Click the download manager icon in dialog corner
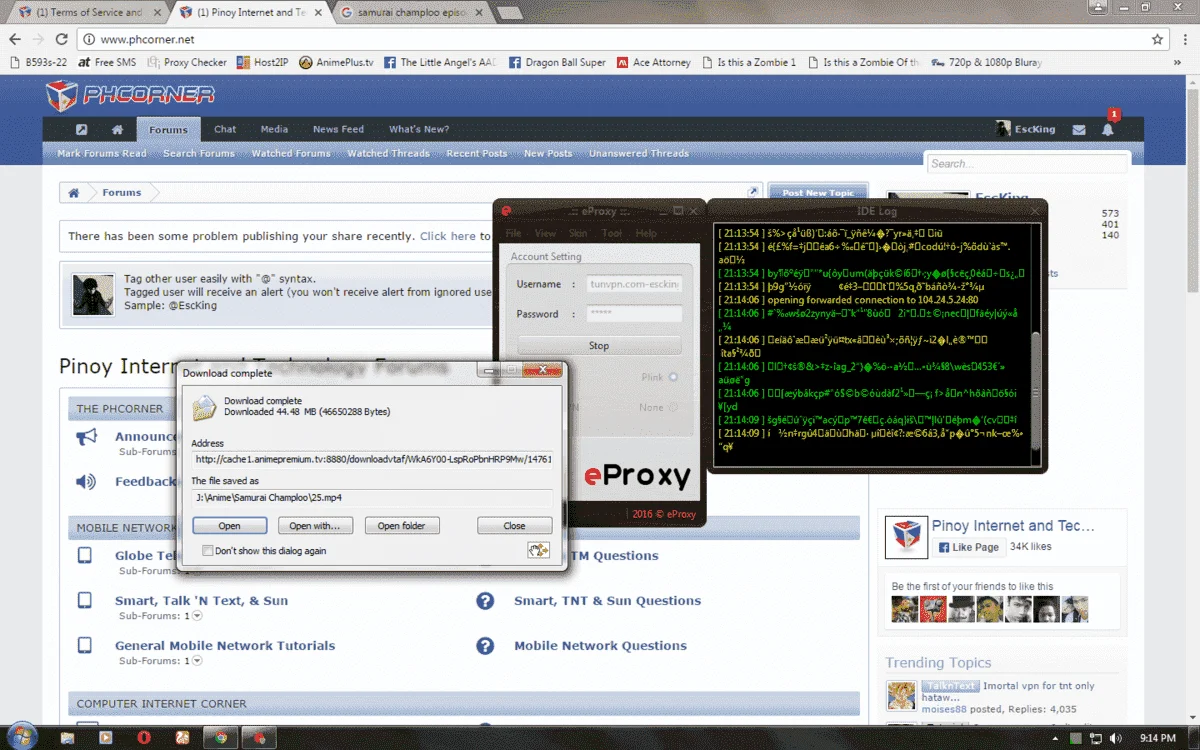 [538, 550]
